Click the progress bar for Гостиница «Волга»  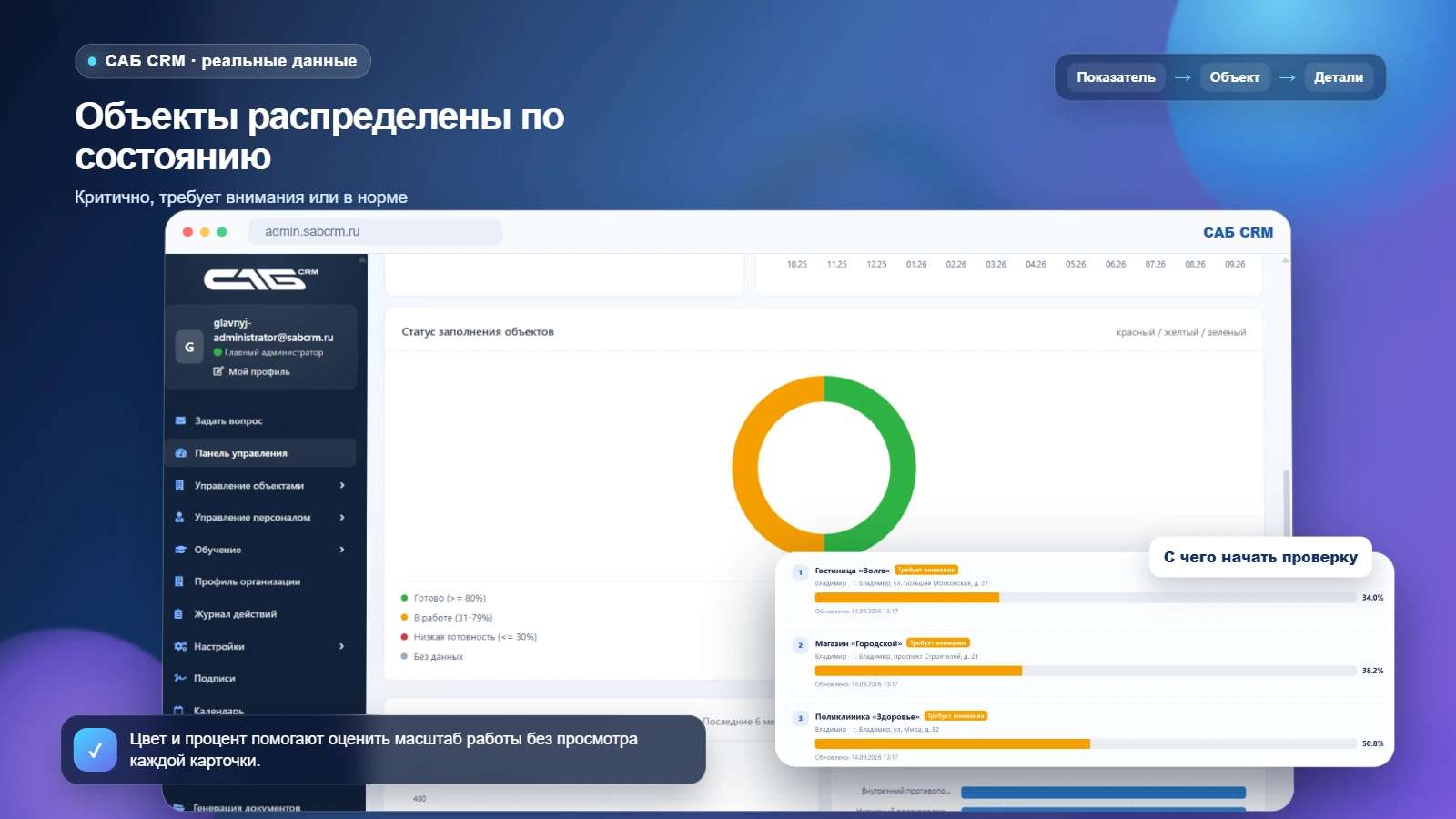coord(1086,598)
